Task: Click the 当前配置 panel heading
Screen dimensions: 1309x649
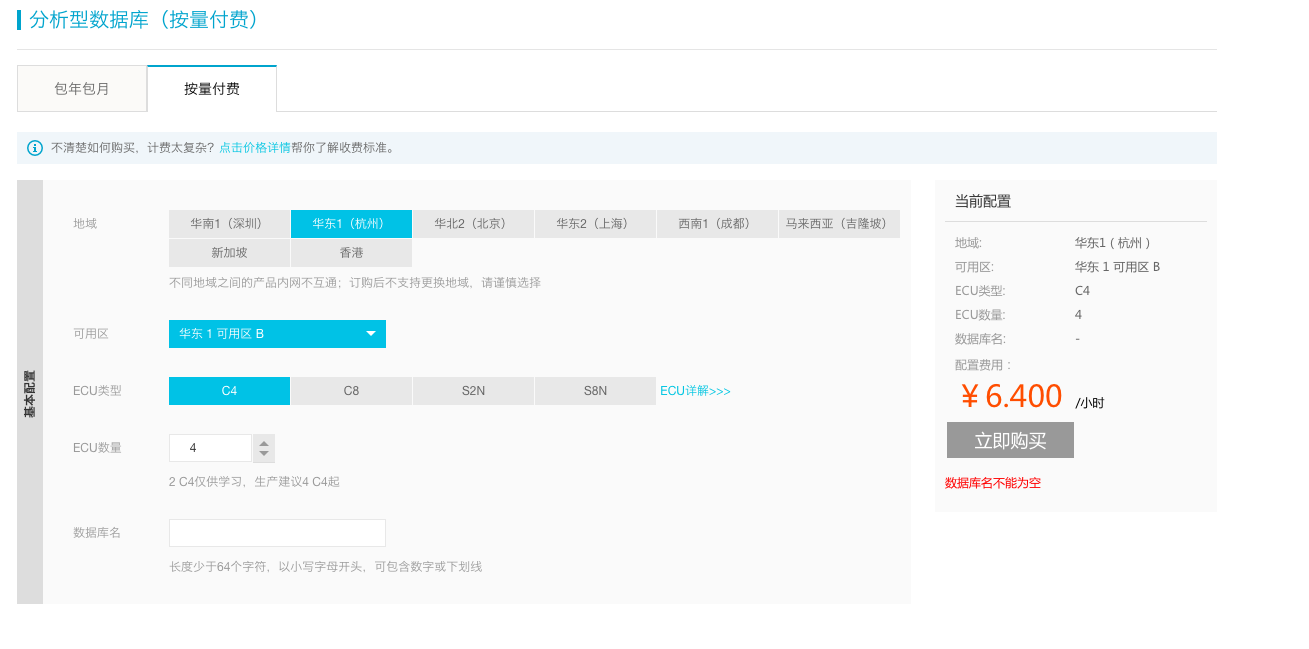Action: pos(983,201)
